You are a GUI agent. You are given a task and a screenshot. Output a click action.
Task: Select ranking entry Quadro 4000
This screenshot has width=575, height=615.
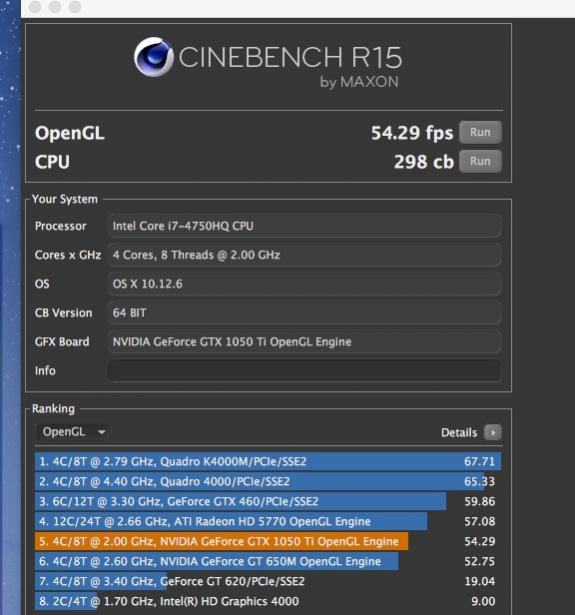click(268, 481)
